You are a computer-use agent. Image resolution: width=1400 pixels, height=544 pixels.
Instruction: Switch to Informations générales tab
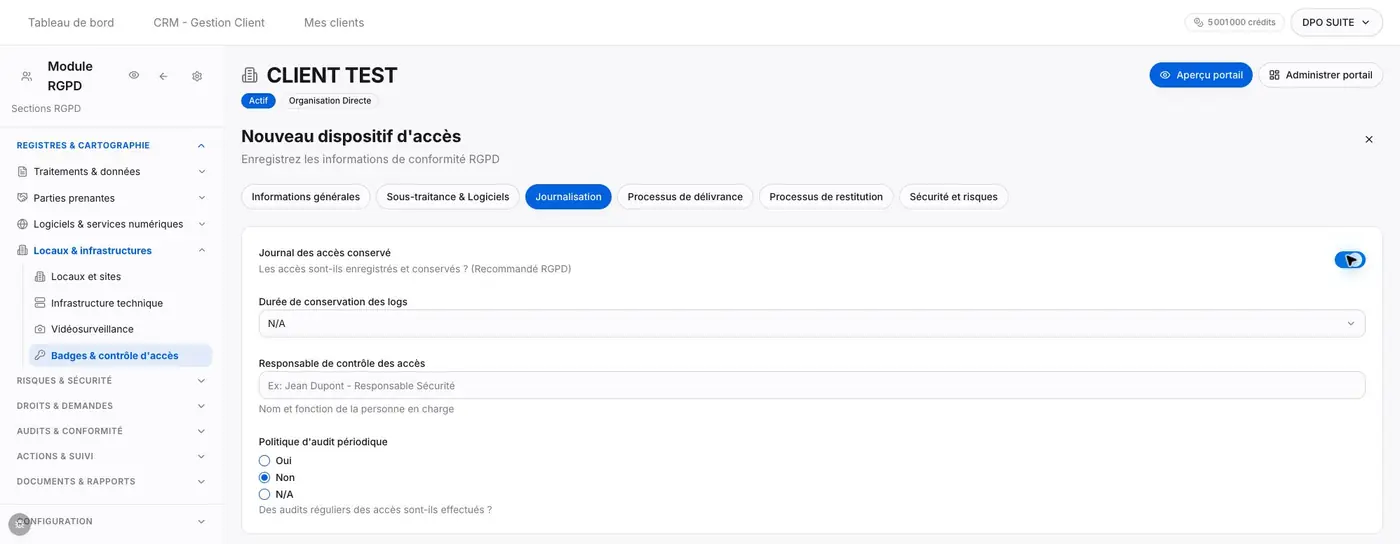[x=306, y=197]
